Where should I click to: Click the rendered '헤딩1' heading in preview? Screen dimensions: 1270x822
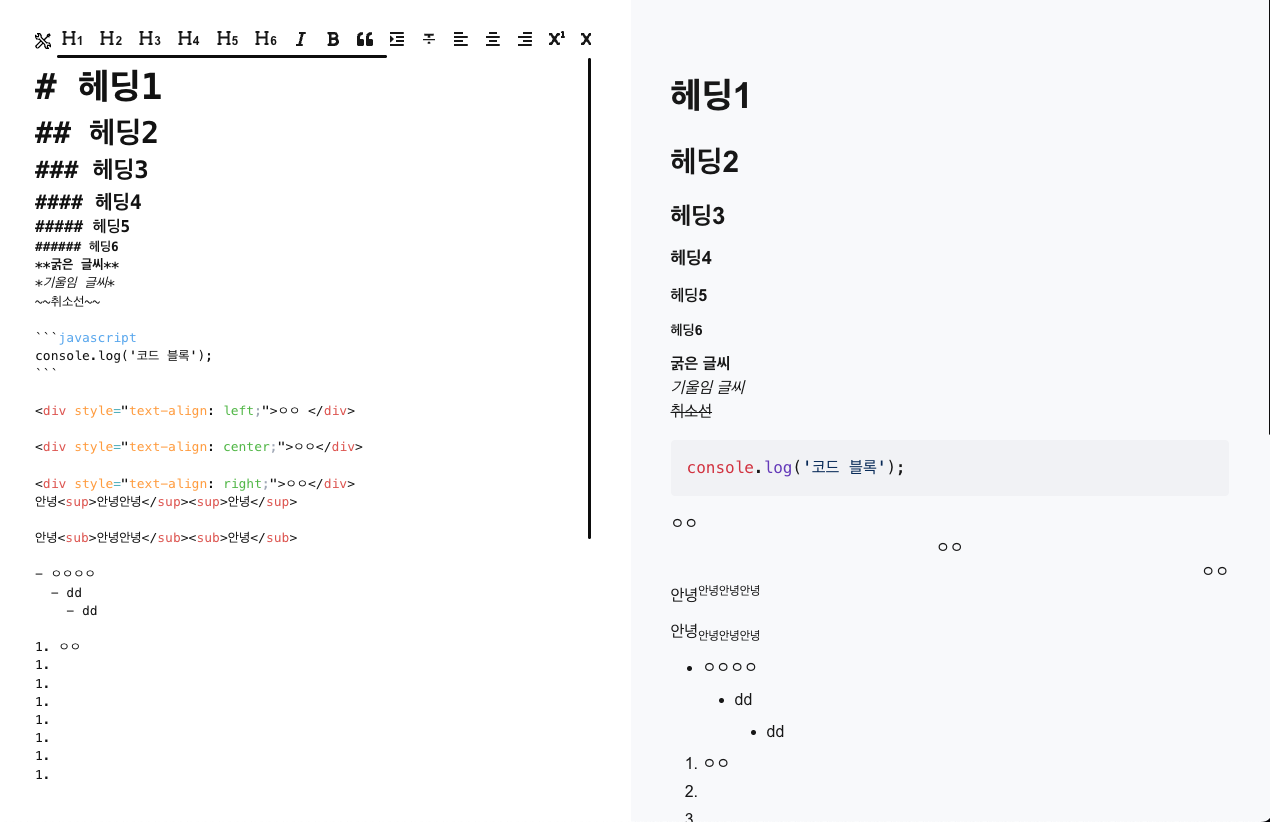point(710,96)
